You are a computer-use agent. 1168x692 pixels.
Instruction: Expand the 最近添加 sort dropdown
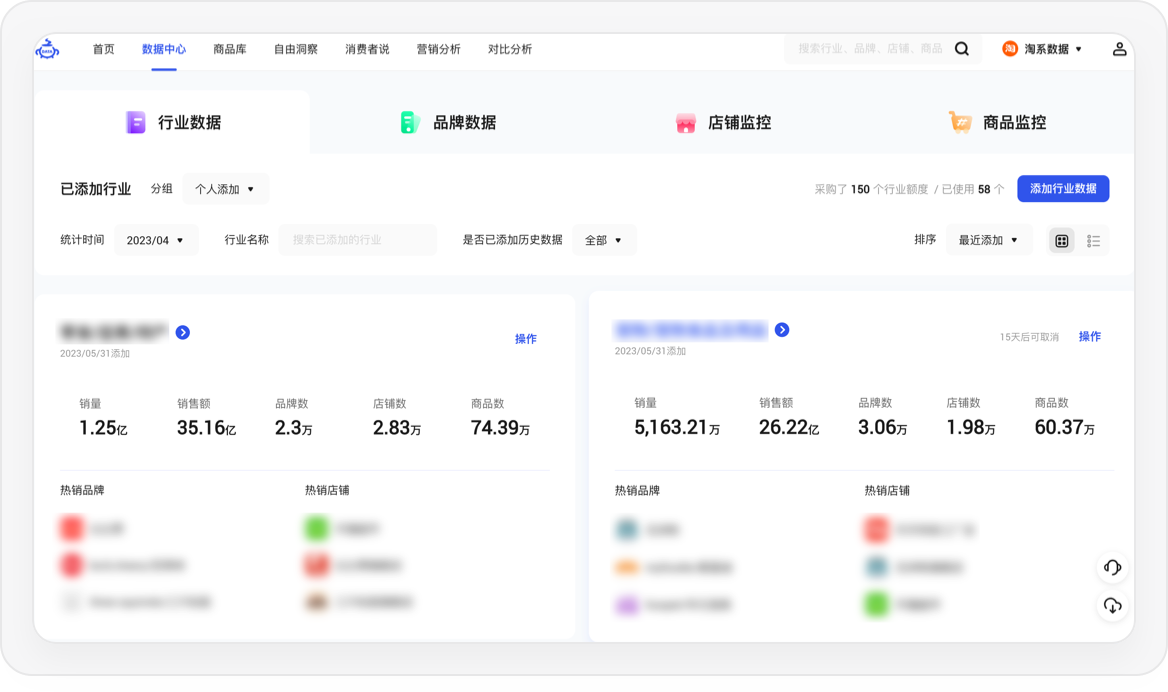988,240
